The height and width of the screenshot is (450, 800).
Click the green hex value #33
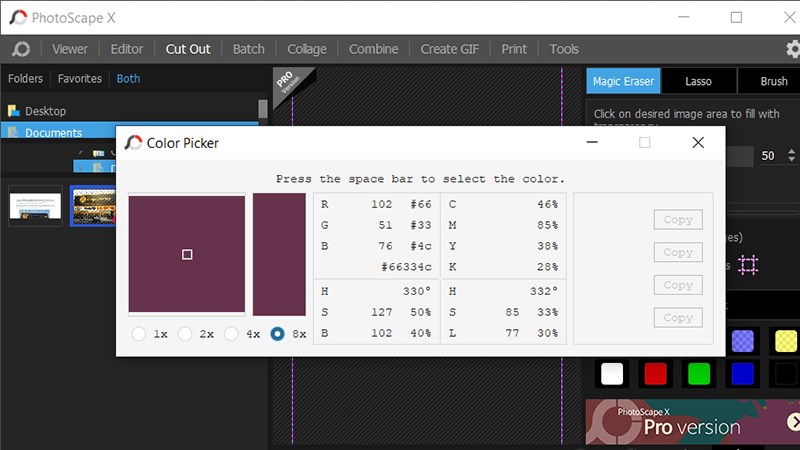coord(421,225)
